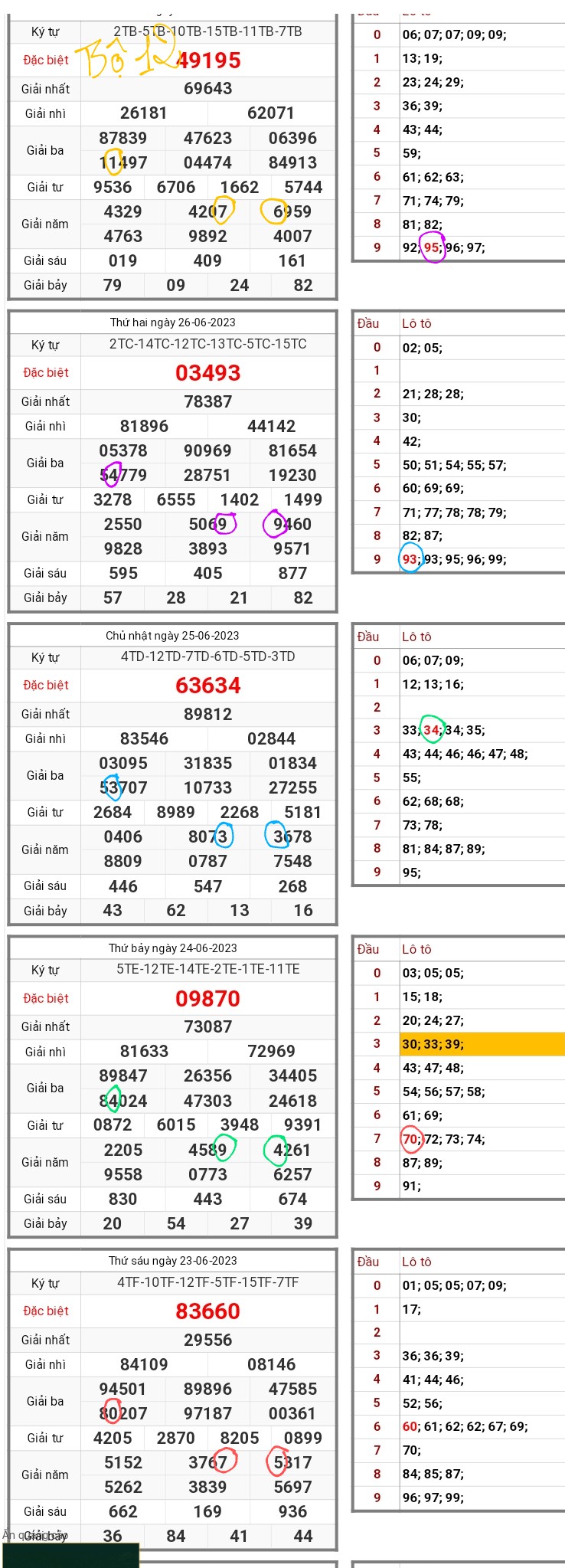The image size is (565, 1568).
Task: Click second prize number 62071
Action: click(271, 113)
